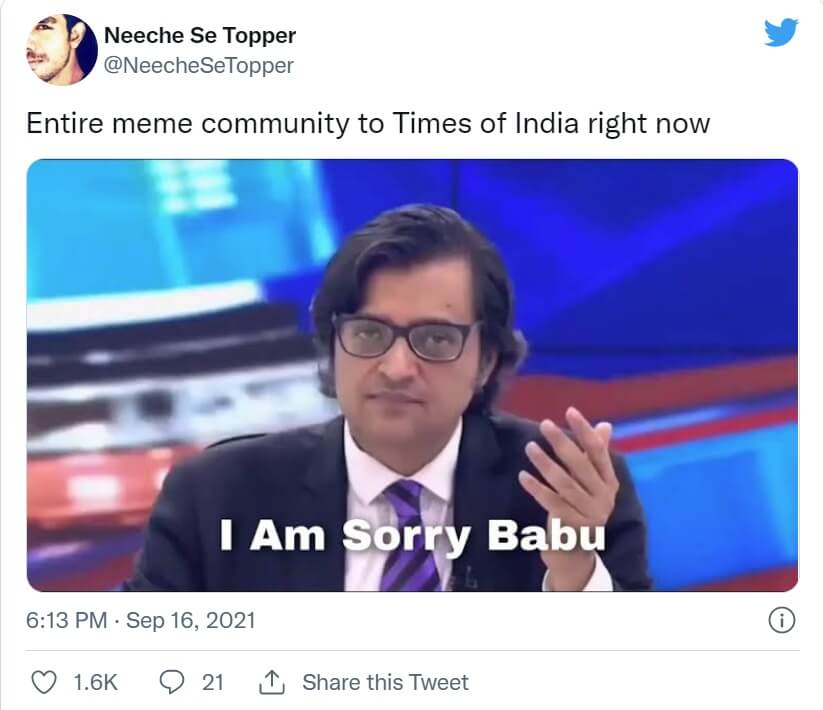This screenshot has height=710, width=823.
Task: Click the purple striped tie in the image
Action: (x=409, y=545)
